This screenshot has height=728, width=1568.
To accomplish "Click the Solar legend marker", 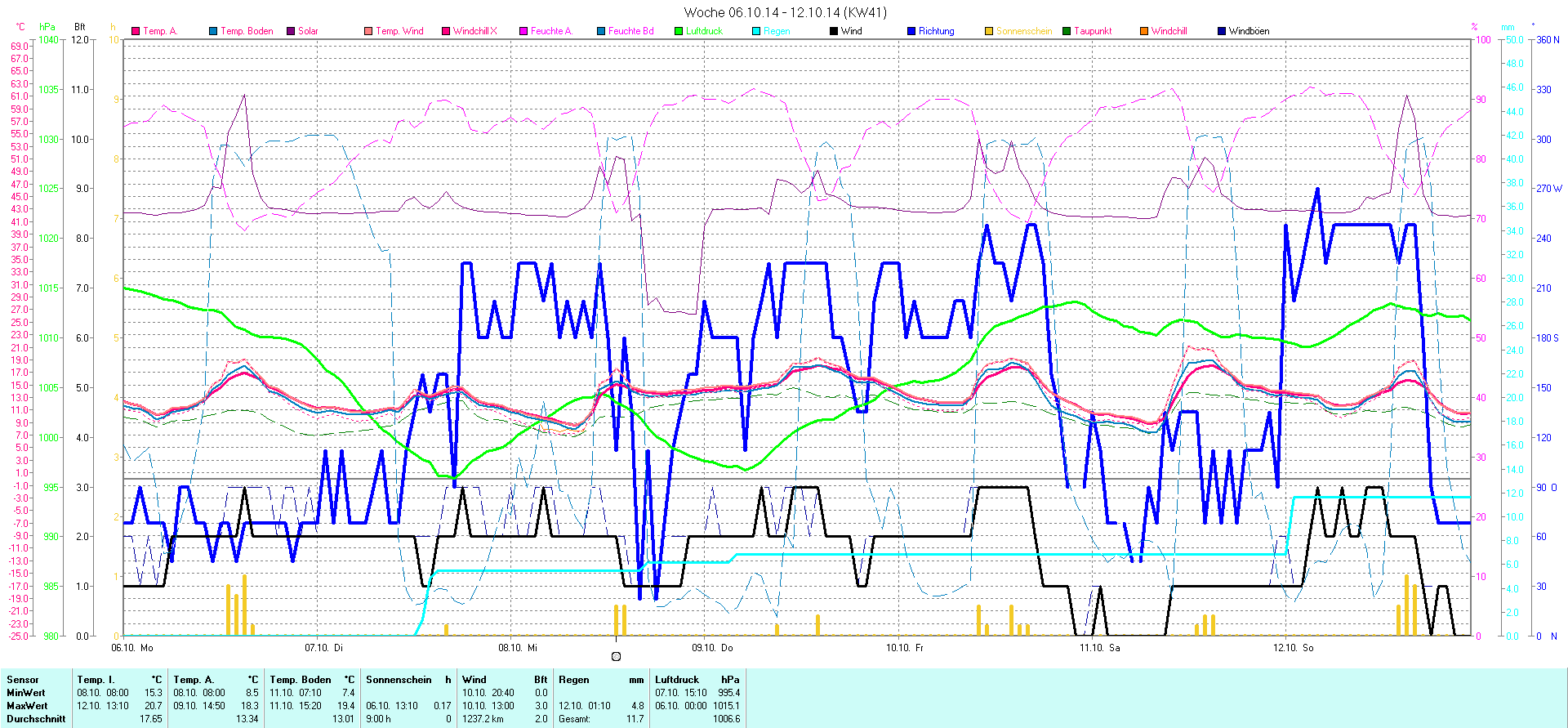I will point(291,31).
